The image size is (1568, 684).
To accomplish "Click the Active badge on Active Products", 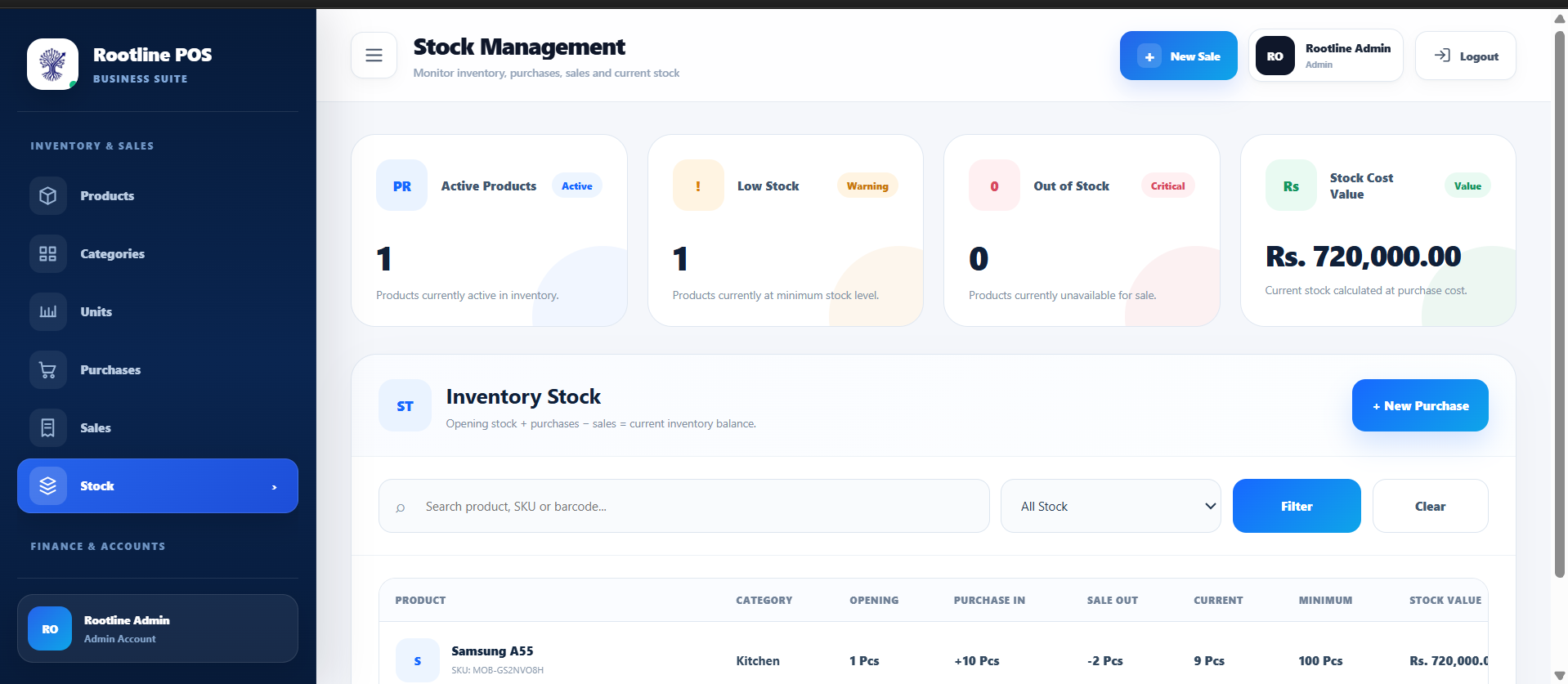I will [577, 186].
